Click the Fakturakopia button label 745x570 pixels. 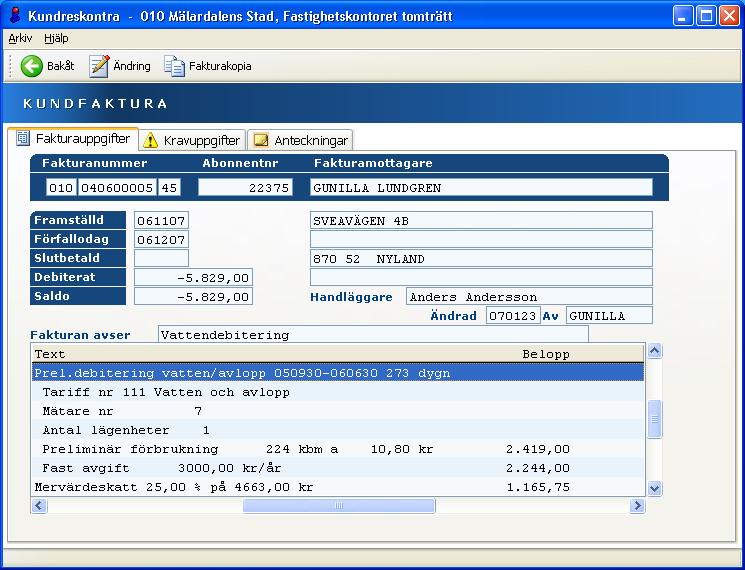point(220,66)
